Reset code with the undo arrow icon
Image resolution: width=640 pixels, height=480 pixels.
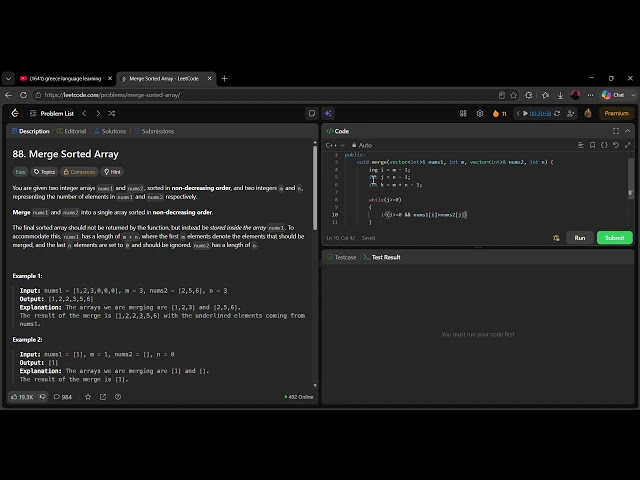[x=616, y=145]
